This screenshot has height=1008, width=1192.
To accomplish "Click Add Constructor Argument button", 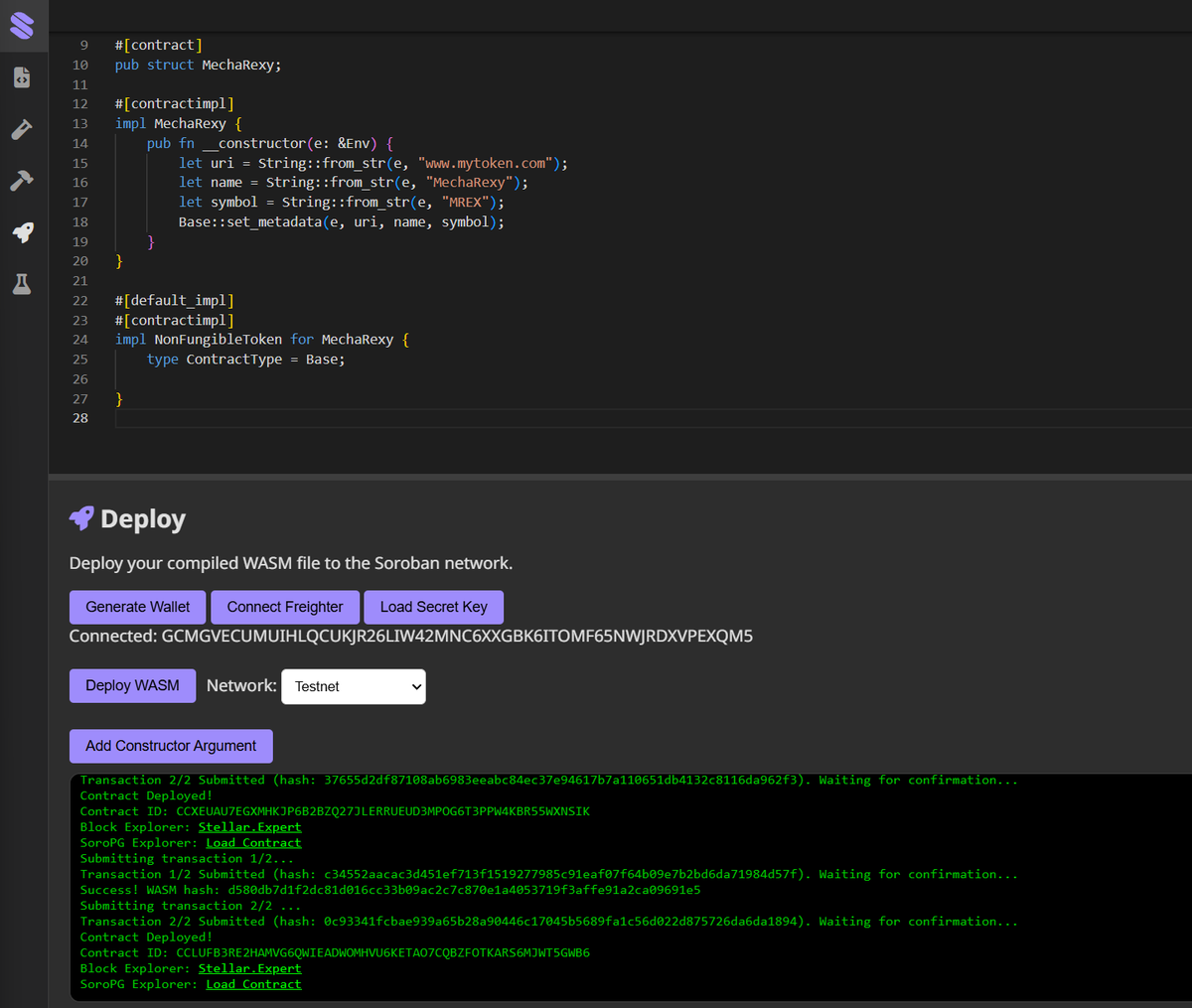I will coord(171,746).
